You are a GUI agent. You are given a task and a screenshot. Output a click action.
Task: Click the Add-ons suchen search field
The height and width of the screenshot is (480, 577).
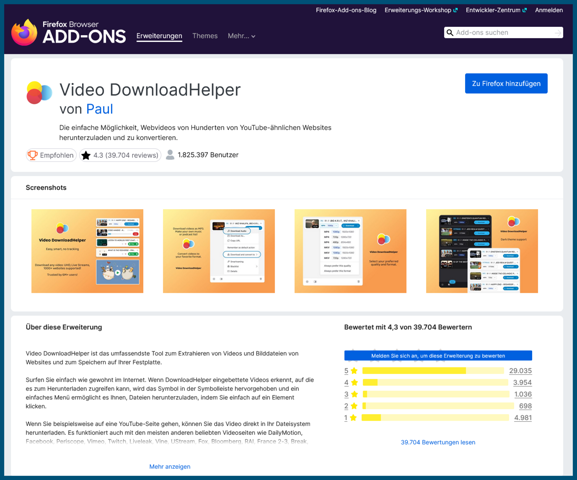coord(503,33)
